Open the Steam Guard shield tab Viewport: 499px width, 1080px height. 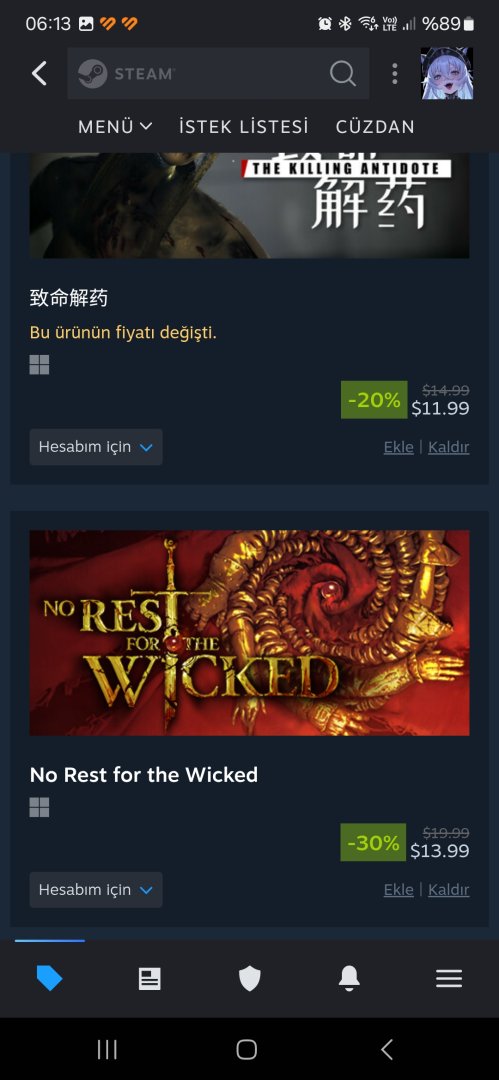tap(250, 978)
